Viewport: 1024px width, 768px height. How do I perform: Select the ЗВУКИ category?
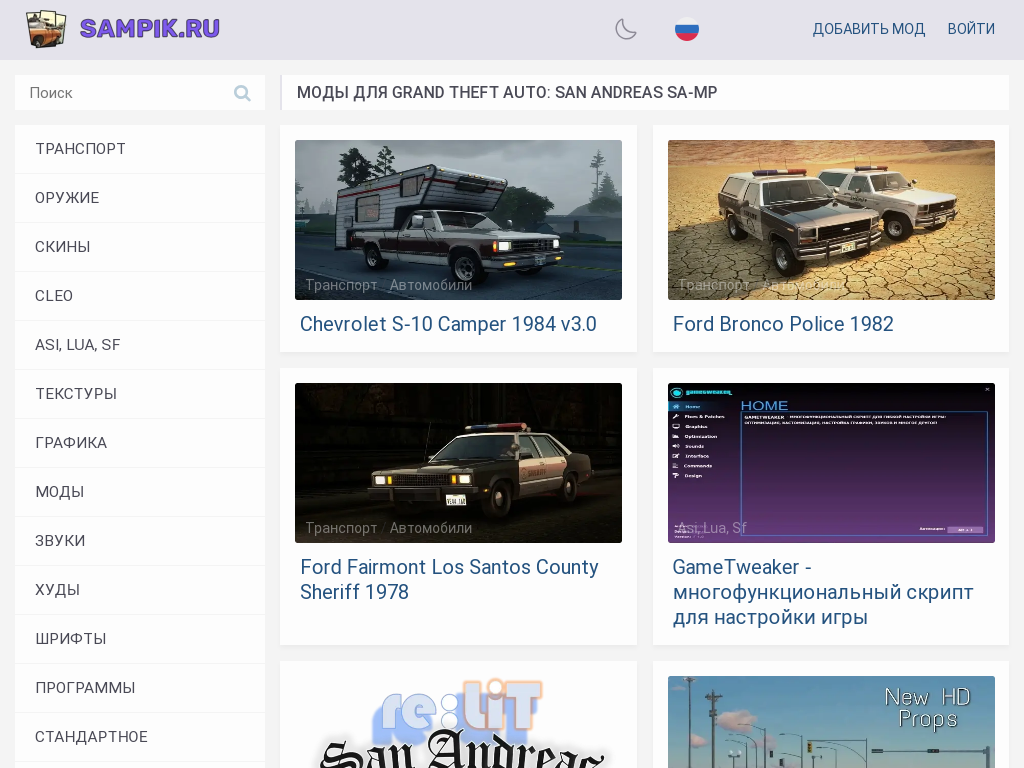pos(140,541)
